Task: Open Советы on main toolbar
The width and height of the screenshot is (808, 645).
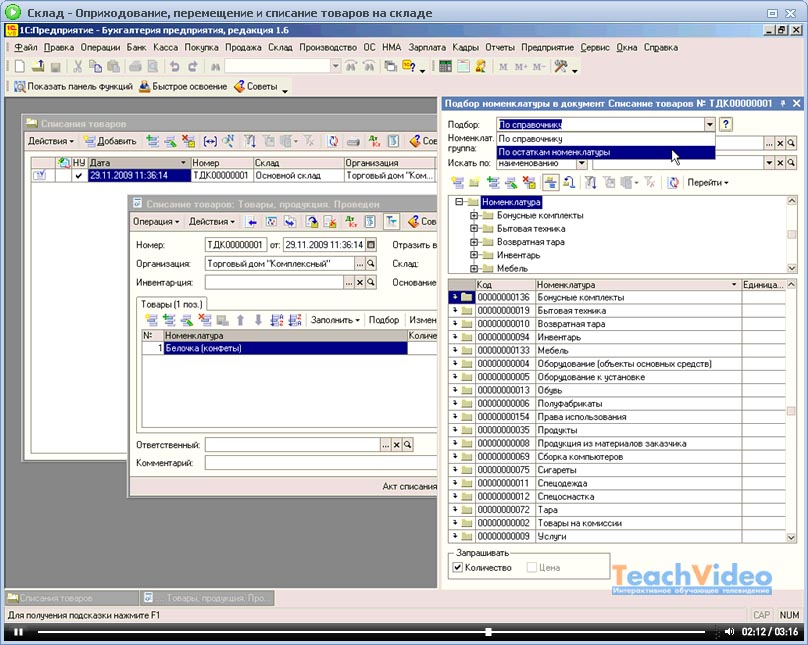Action: click(256, 87)
